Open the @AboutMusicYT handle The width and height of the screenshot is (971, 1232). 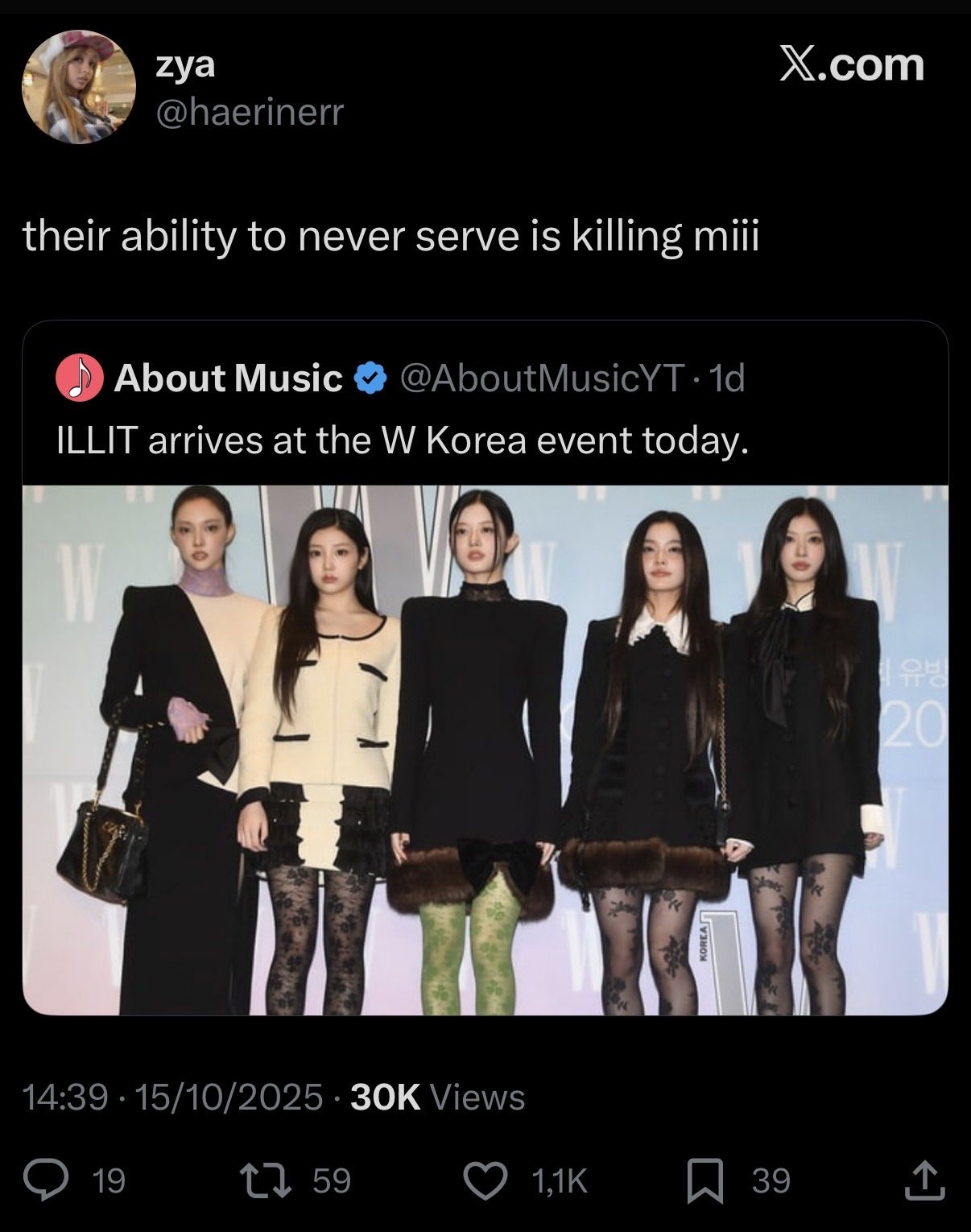[x=542, y=378]
